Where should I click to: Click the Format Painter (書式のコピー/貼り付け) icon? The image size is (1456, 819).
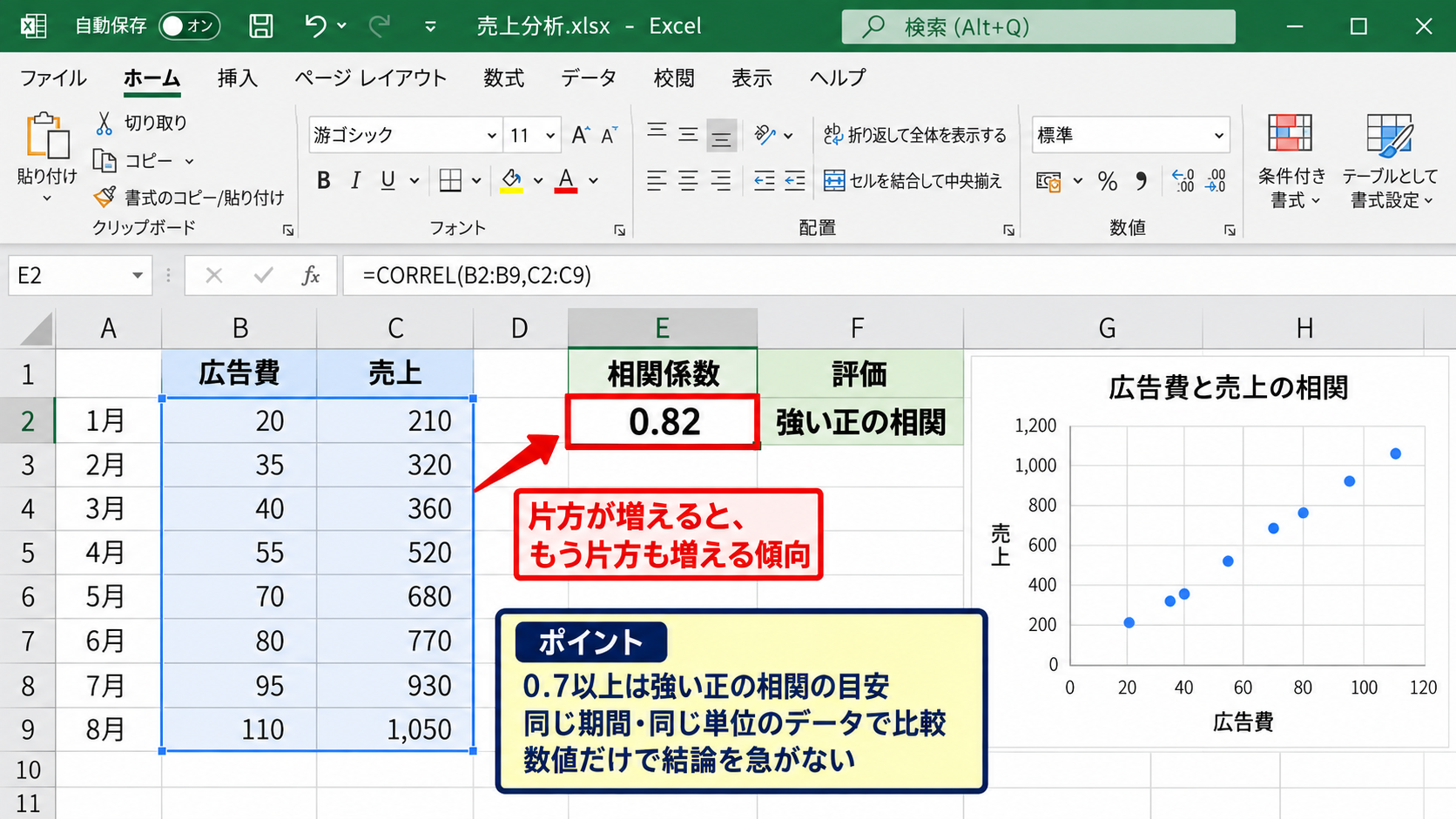[x=104, y=198]
